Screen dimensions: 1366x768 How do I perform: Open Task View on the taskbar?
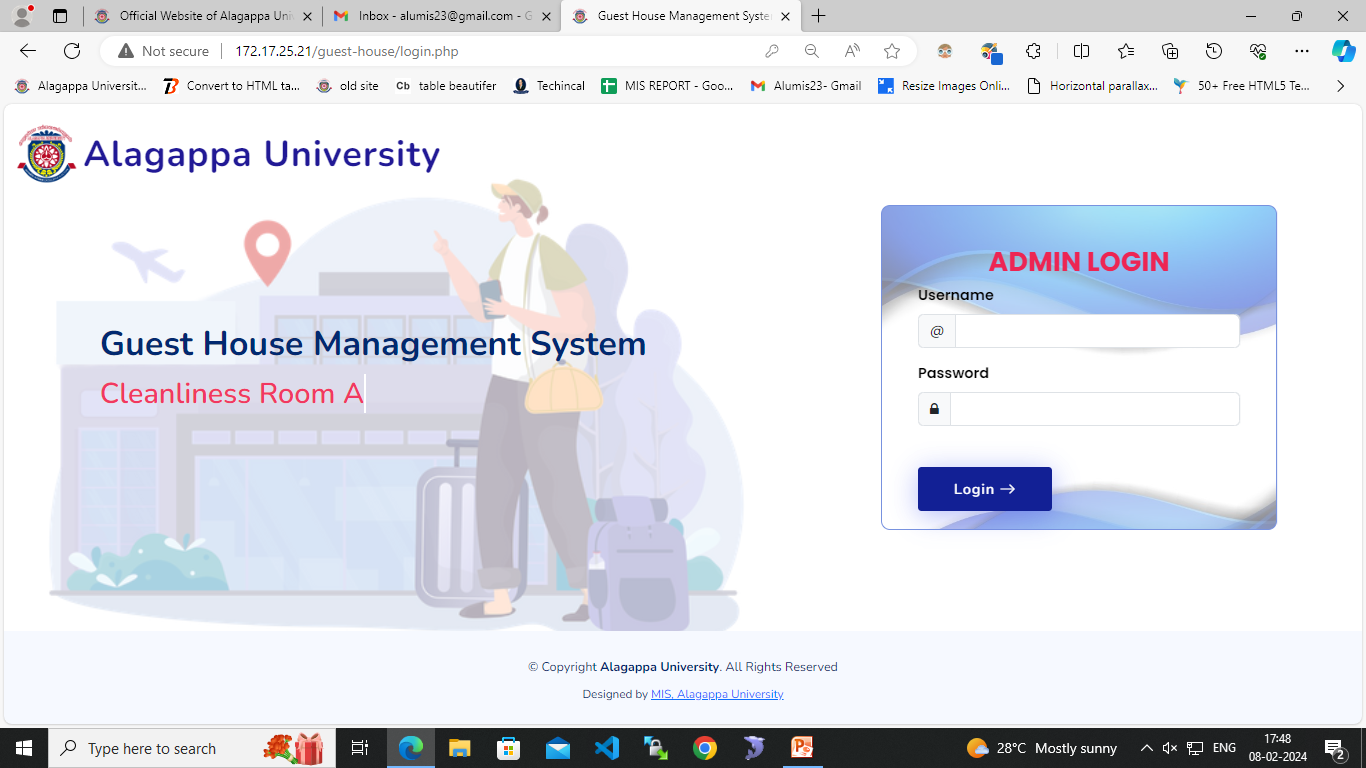360,748
